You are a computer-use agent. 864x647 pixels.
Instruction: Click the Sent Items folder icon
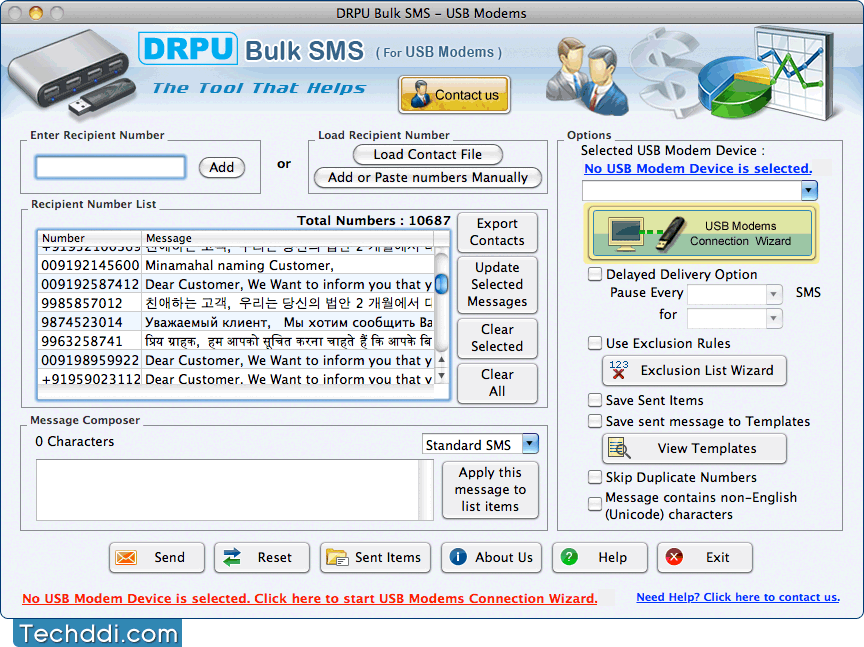337,558
